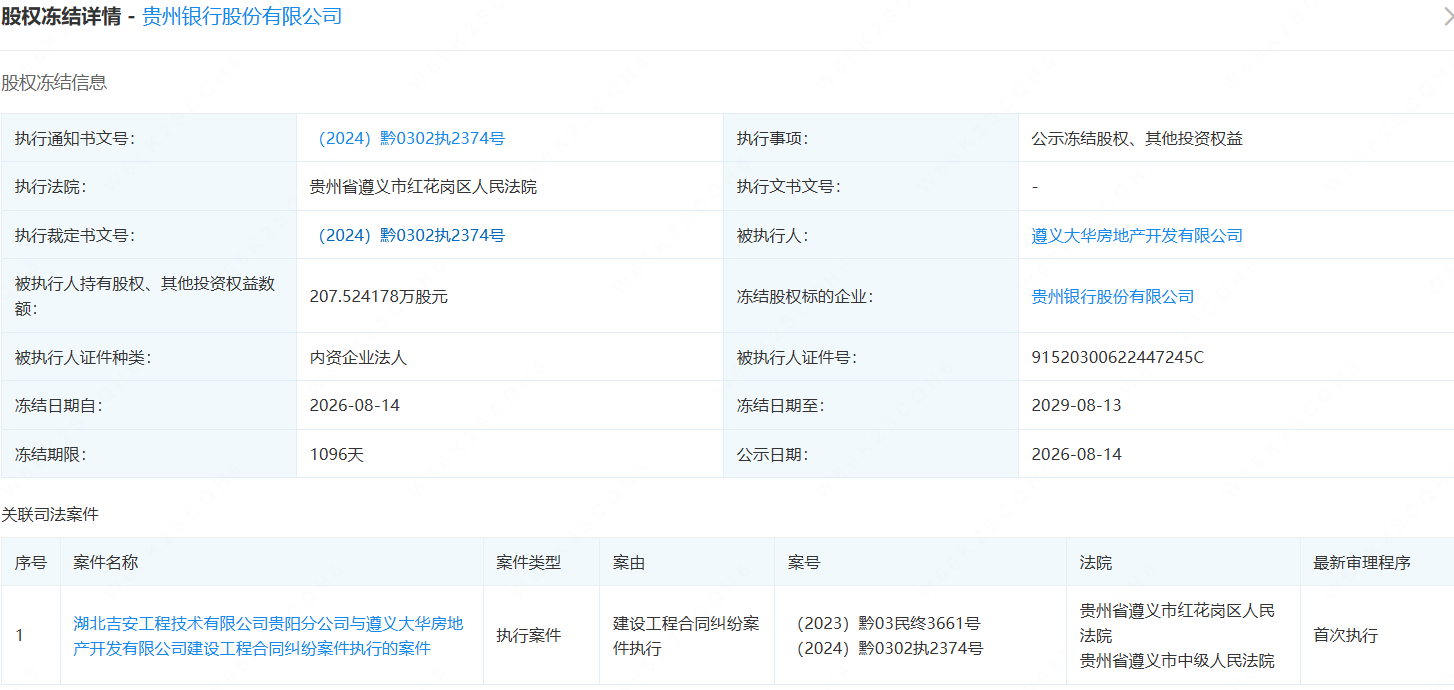Select the value 1096天
This screenshot has height=690, width=1454.
click(x=337, y=455)
